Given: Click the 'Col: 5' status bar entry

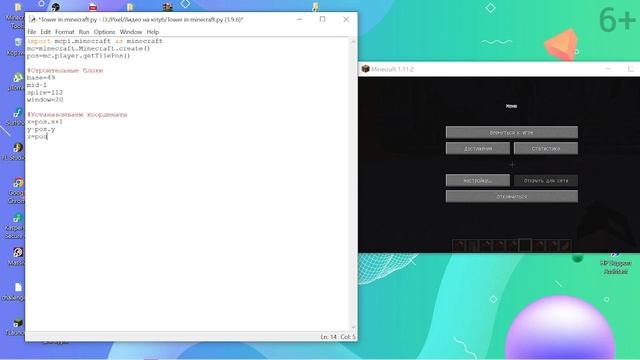Looking at the screenshot, I should point(348,337).
